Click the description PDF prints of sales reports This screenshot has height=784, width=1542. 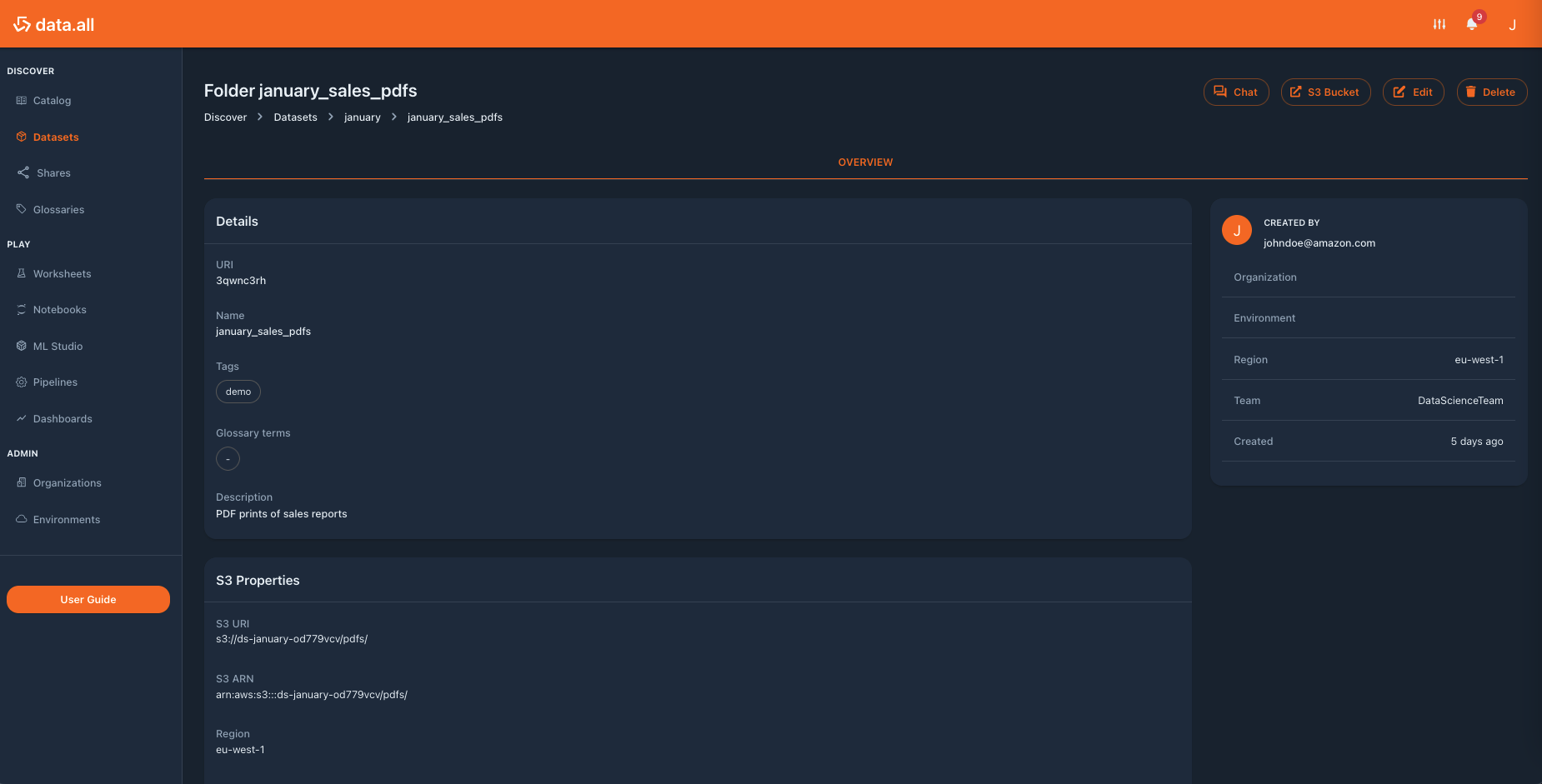click(x=282, y=514)
